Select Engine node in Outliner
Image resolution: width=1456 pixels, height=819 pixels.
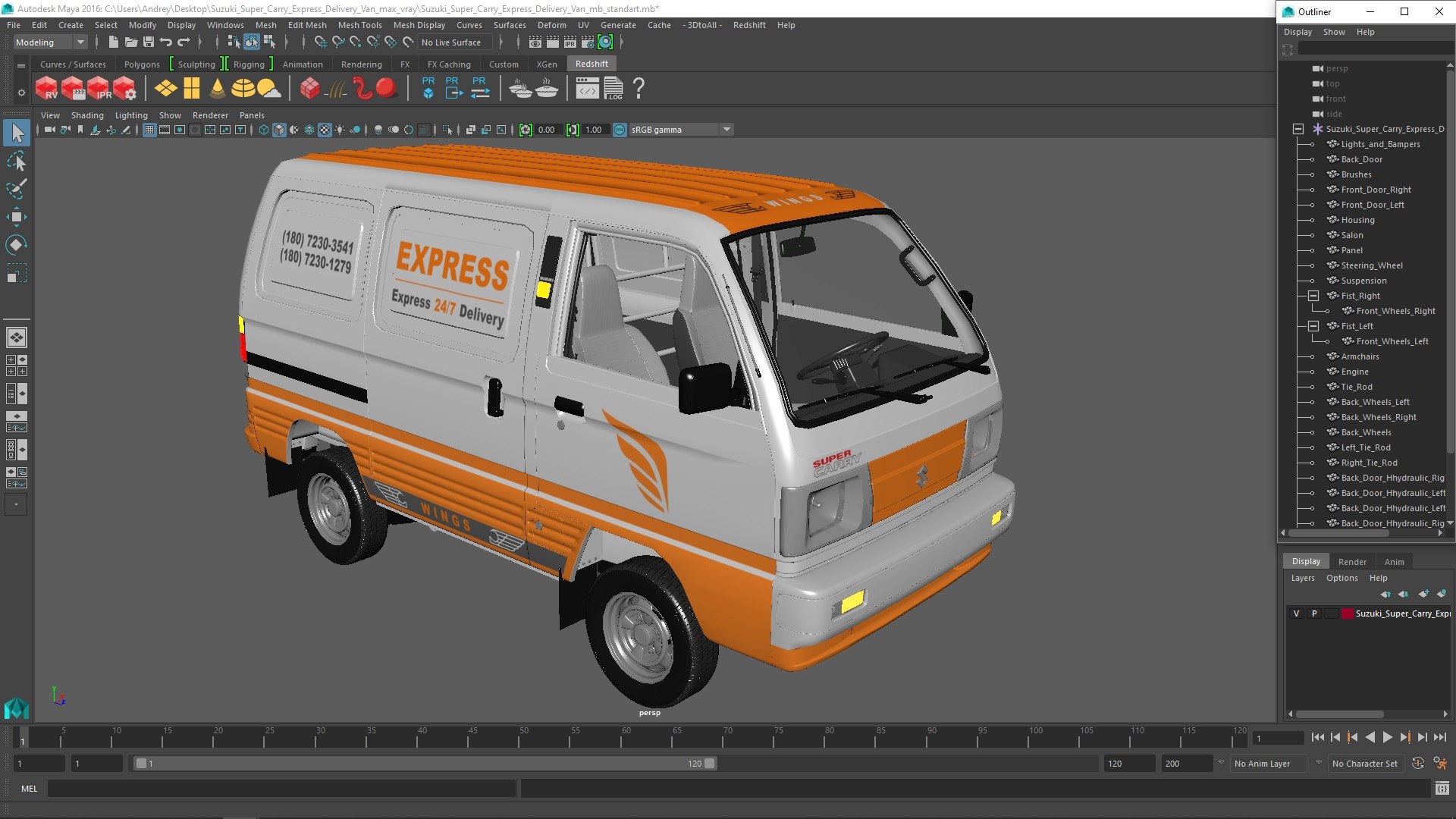tap(1354, 372)
